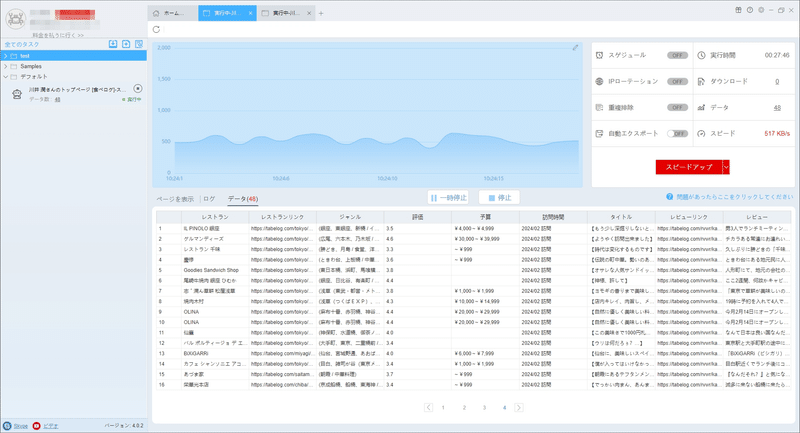
Task: Toggle the 重複排除 OFF switch
Action: tap(677, 108)
